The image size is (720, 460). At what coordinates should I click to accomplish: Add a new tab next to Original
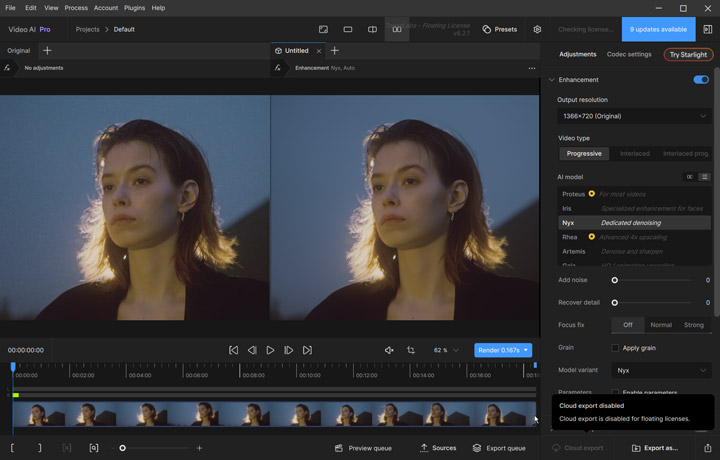point(47,50)
